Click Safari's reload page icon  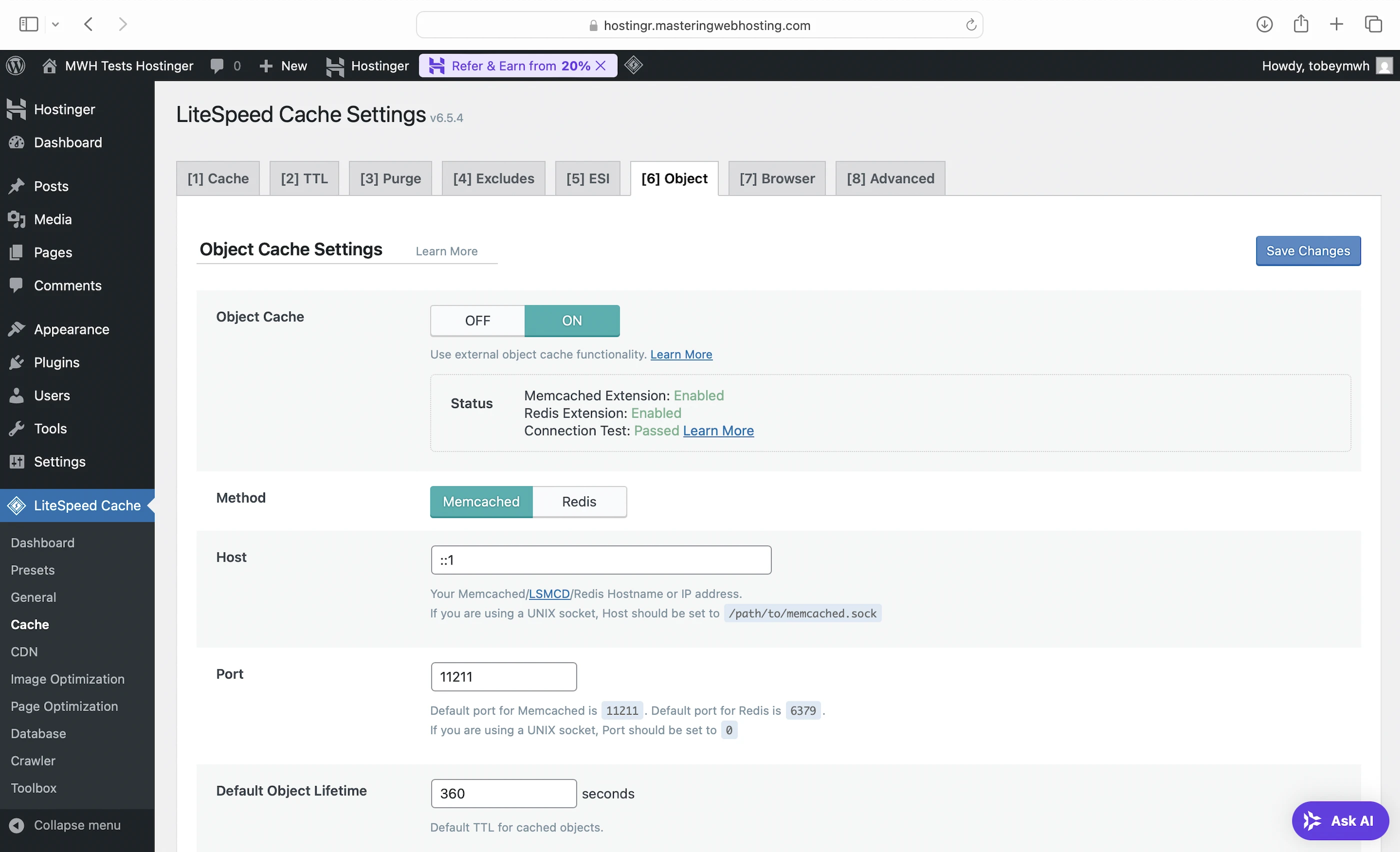tap(970, 25)
